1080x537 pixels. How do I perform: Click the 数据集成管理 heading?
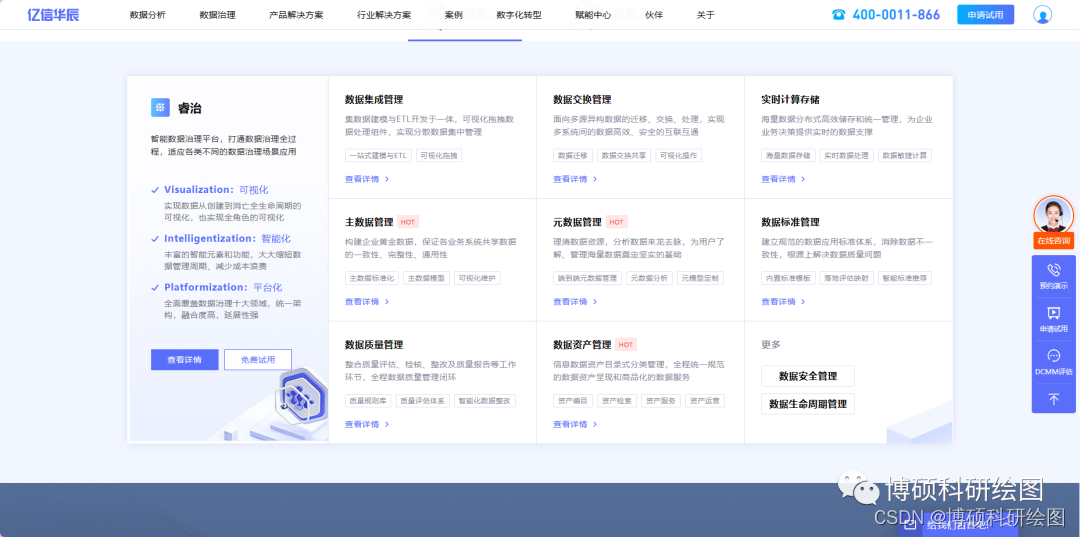point(374,100)
